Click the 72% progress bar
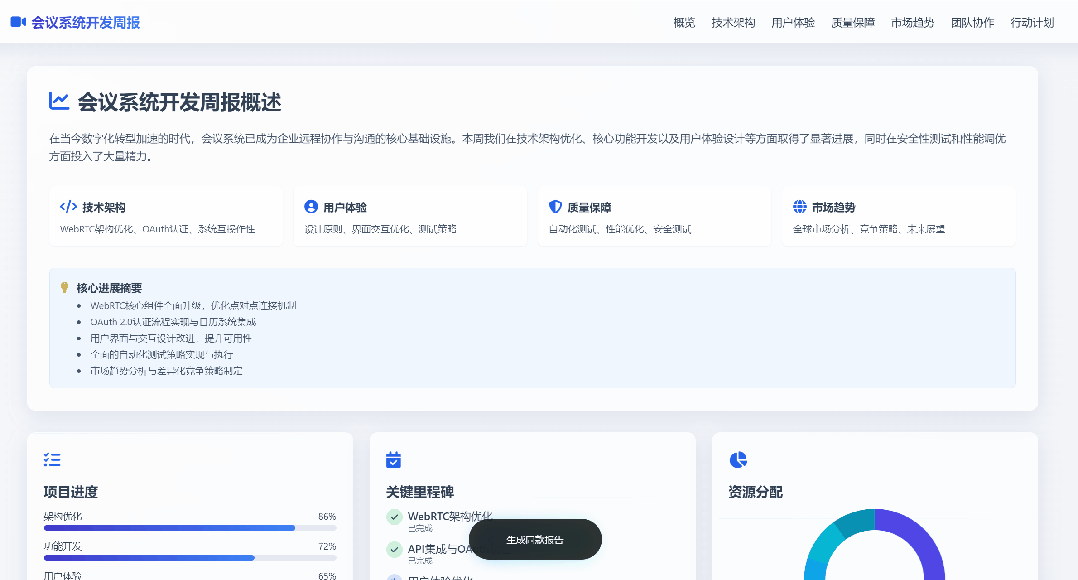 click(x=190, y=558)
